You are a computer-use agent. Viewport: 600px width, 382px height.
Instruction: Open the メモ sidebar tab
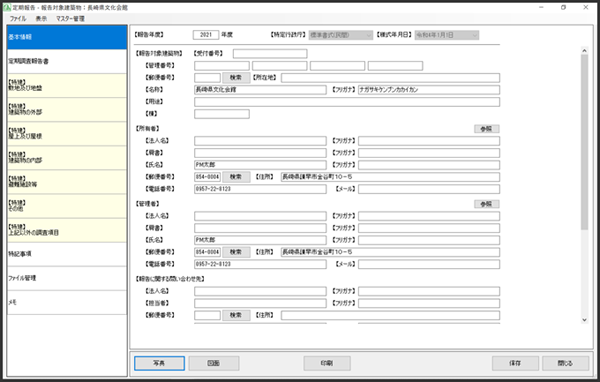67,302
